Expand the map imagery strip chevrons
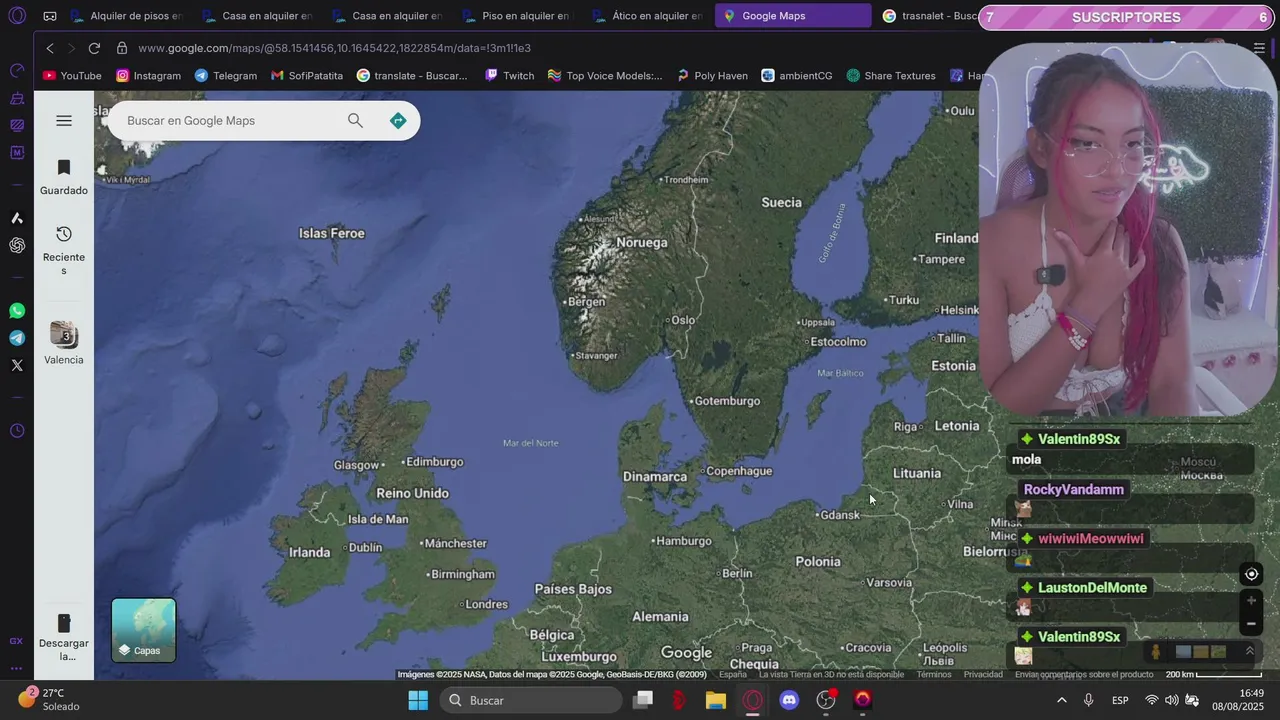 1249,651
